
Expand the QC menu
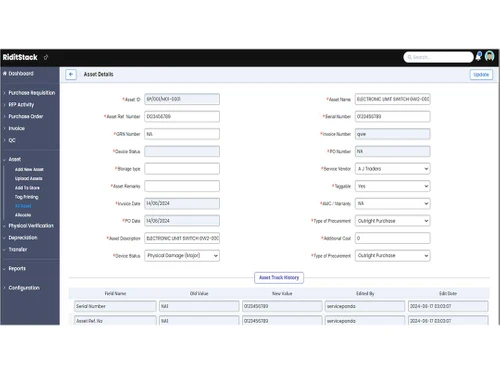(x=12, y=140)
